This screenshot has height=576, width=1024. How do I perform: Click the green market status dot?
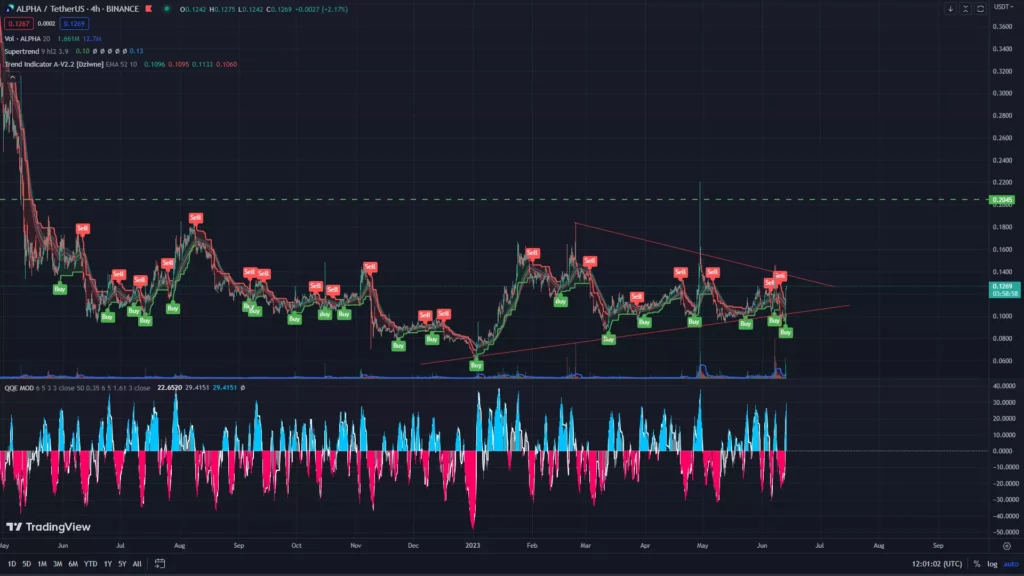(x=167, y=9)
